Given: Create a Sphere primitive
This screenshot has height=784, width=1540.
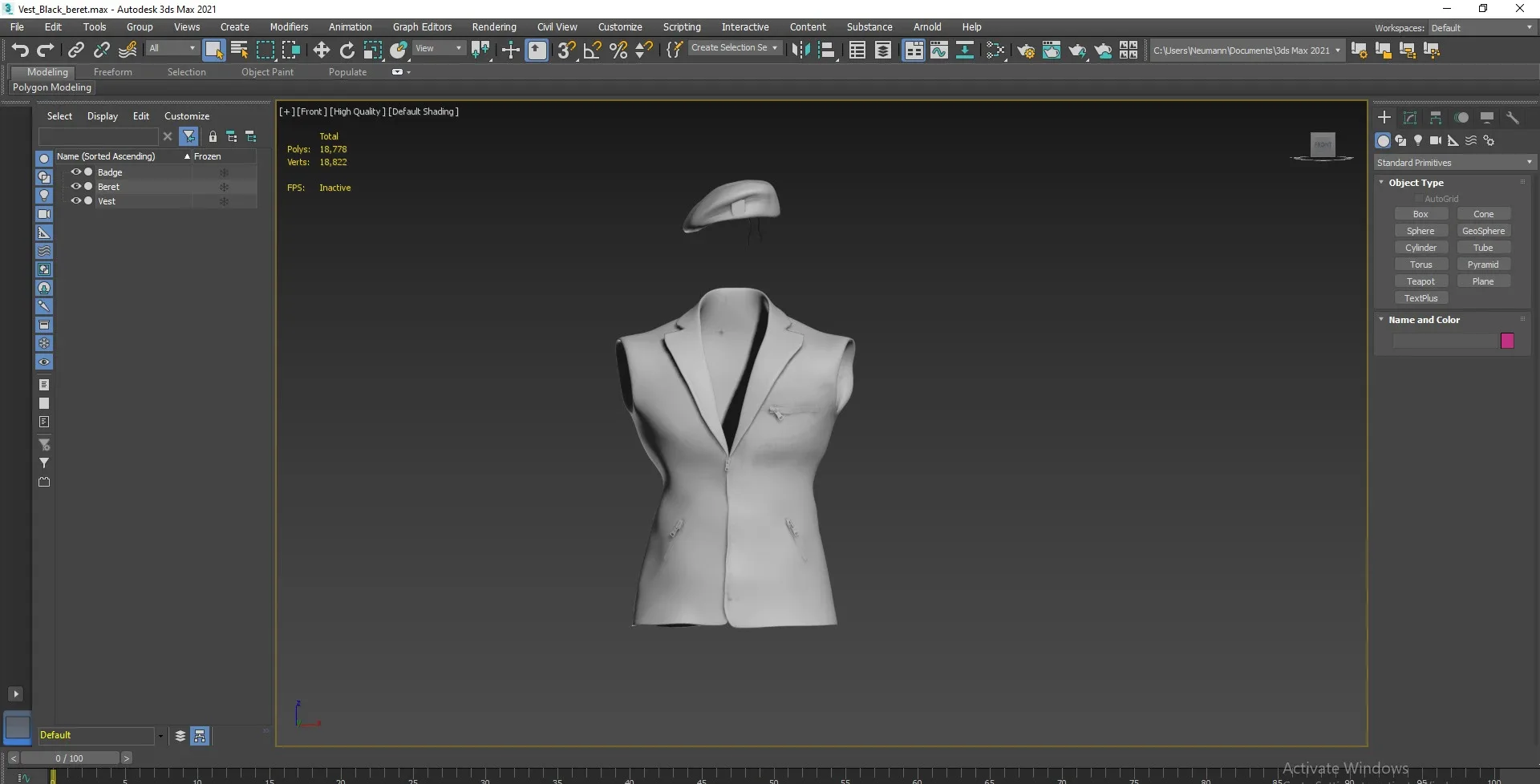Looking at the screenshot, I should click(x=1420, y=231).
